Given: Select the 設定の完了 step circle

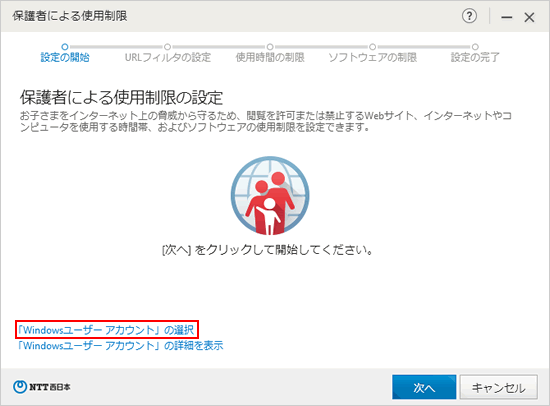Looking at the screenshot, I should [475, 47].
